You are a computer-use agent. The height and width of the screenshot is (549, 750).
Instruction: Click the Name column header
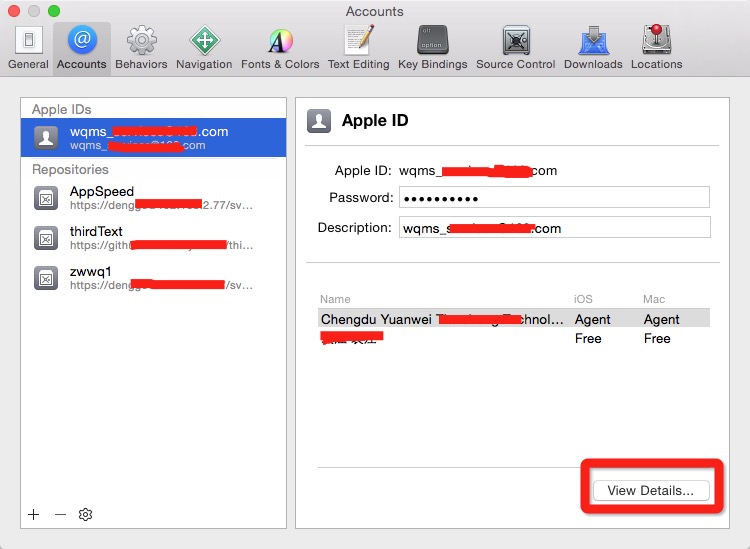pos(335,299)
